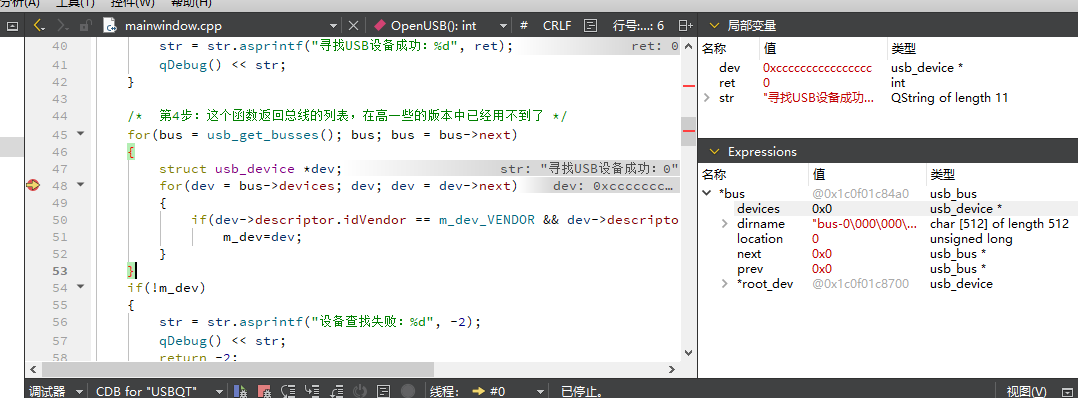Click line number 53 in the gutter

(x=60, y=271)
